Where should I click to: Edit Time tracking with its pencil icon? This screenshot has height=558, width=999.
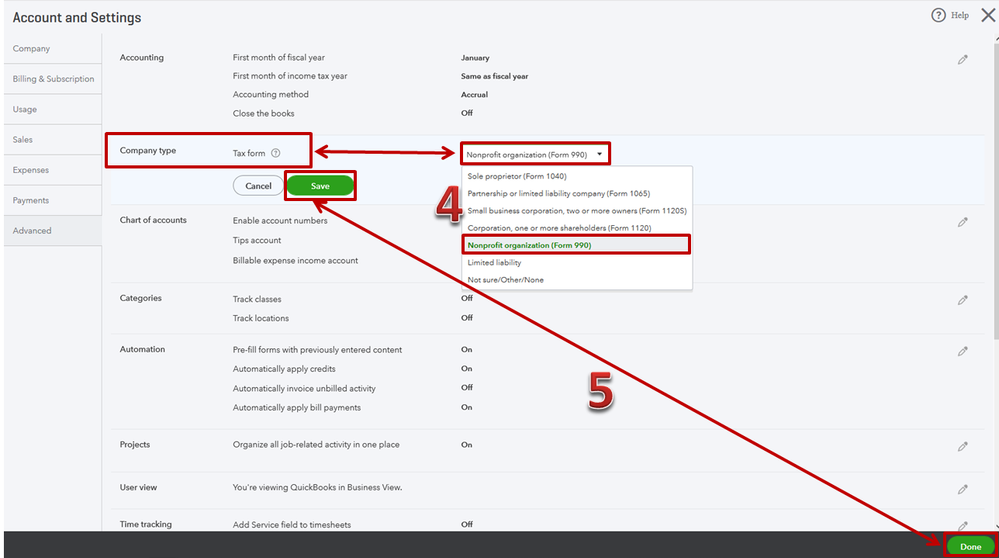[963, 526]
